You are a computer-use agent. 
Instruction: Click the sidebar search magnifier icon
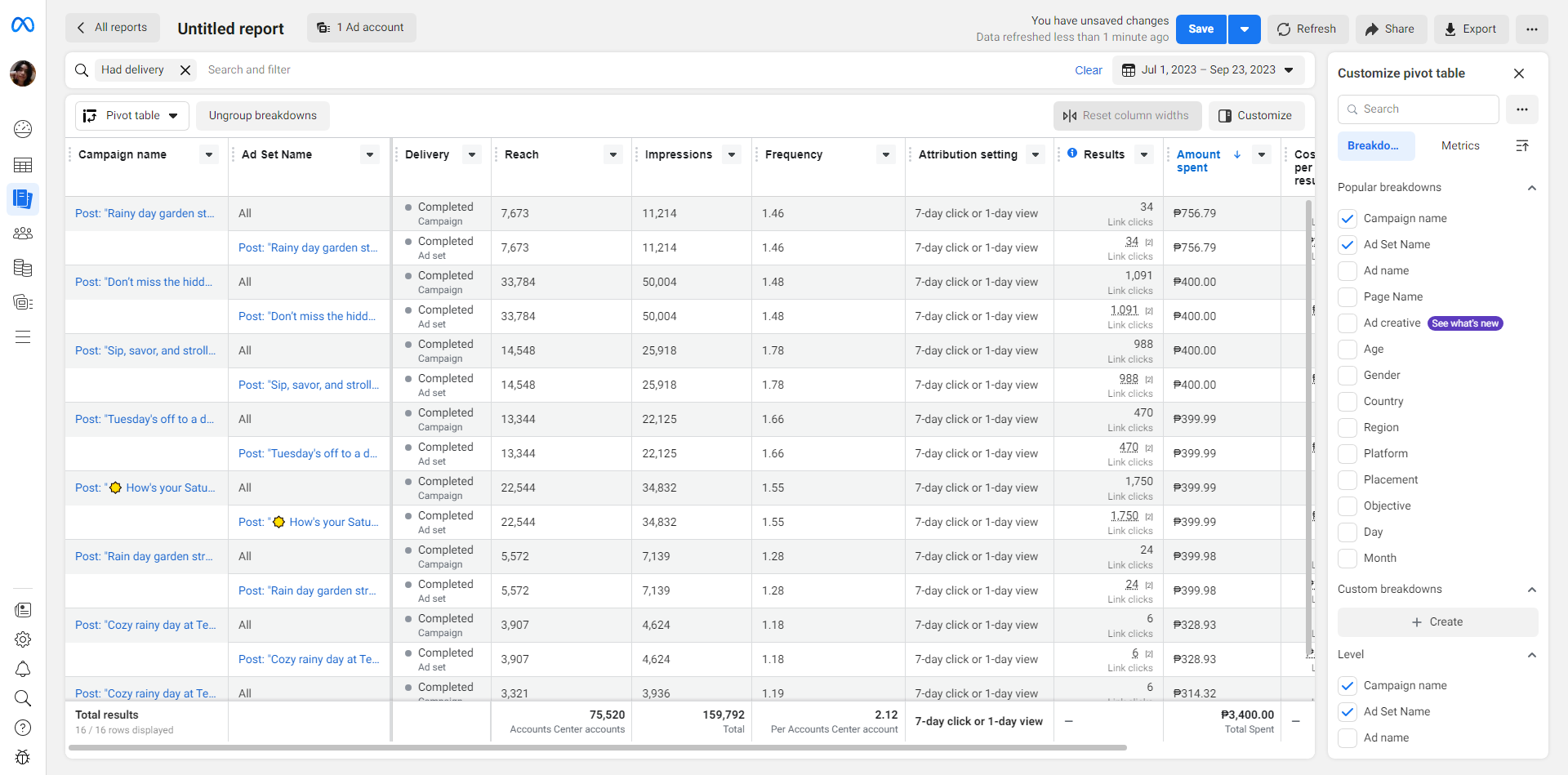click(x=23, y=698)
